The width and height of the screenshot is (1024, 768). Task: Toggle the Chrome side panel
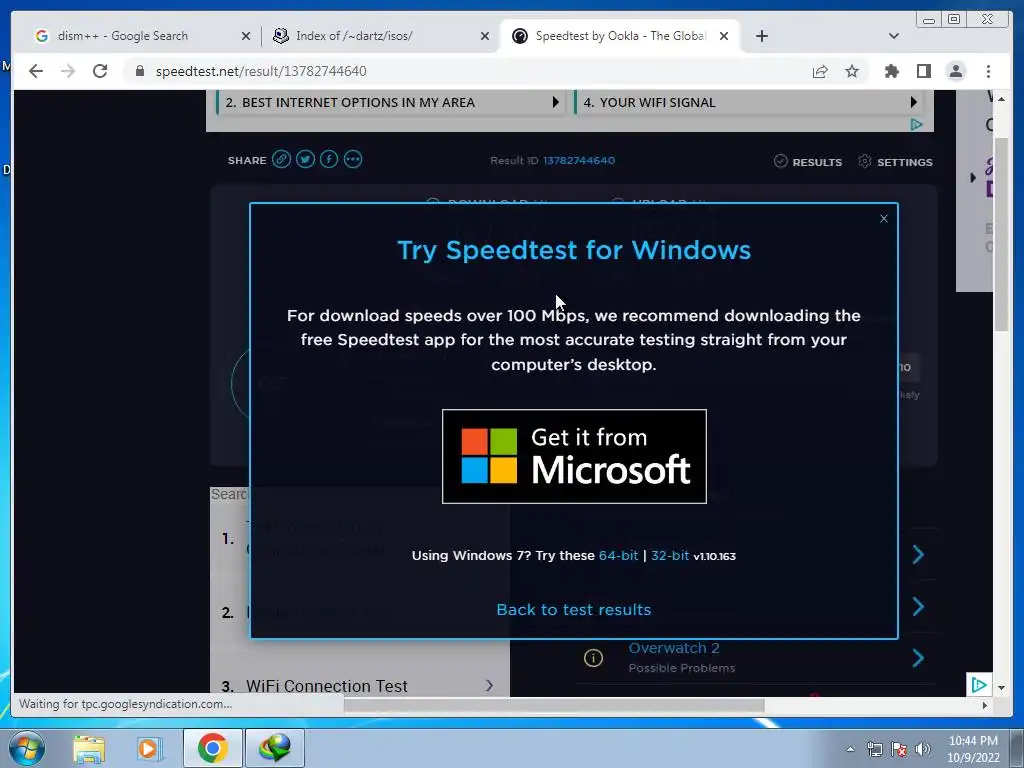coord(923,71)
